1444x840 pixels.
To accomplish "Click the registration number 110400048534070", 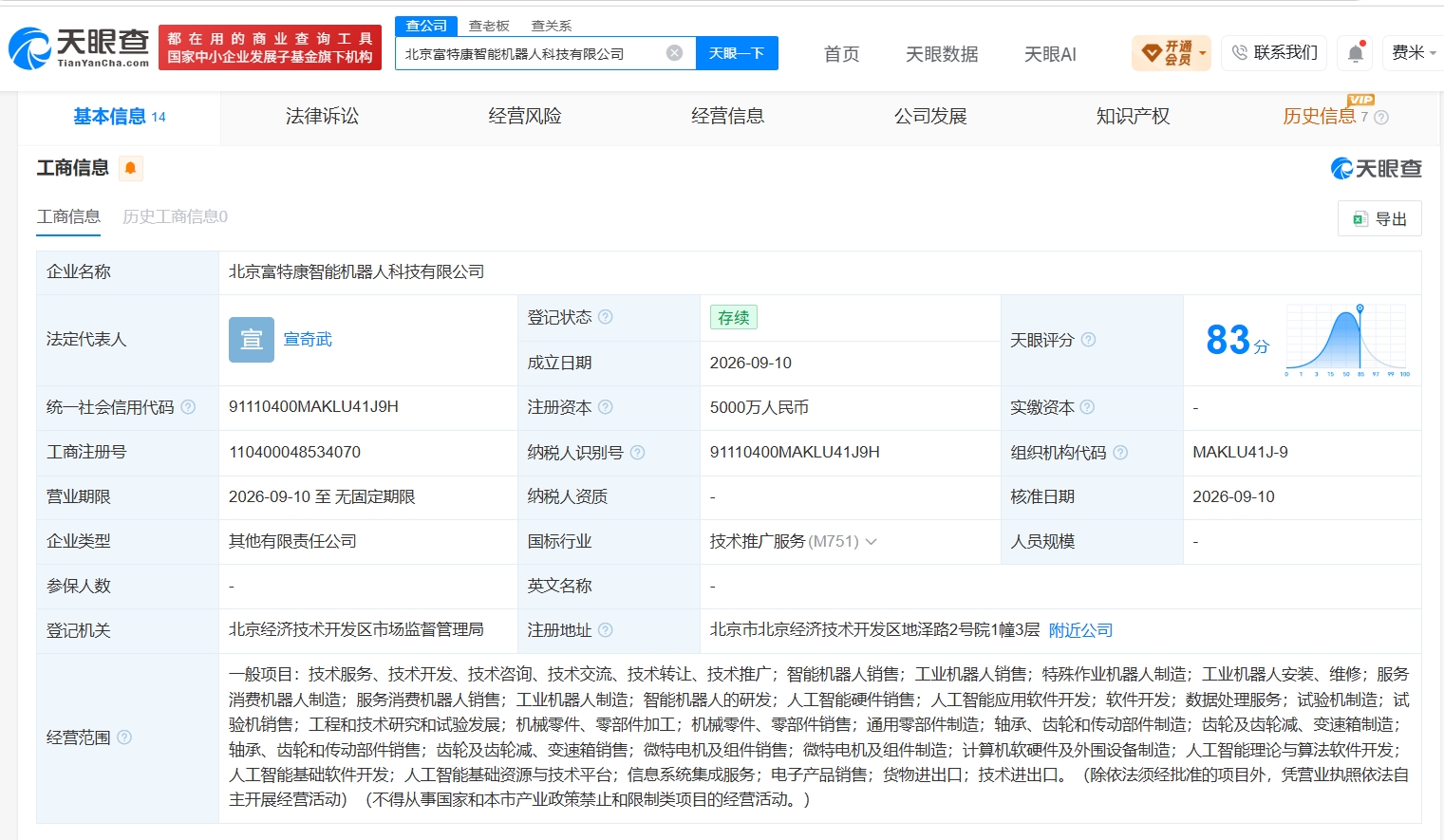I will point(294,453).
